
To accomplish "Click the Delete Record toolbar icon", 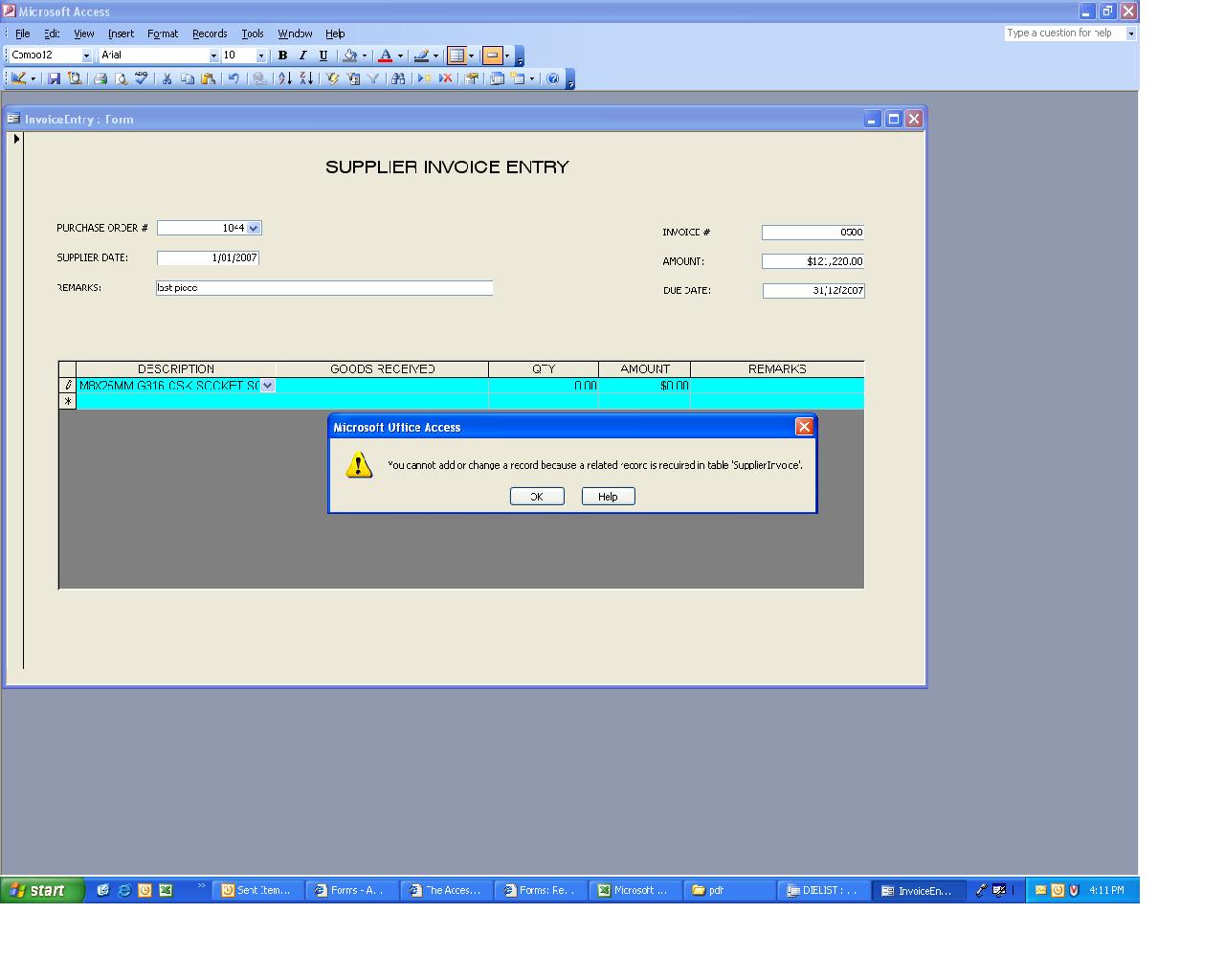I will coord(445,78).
